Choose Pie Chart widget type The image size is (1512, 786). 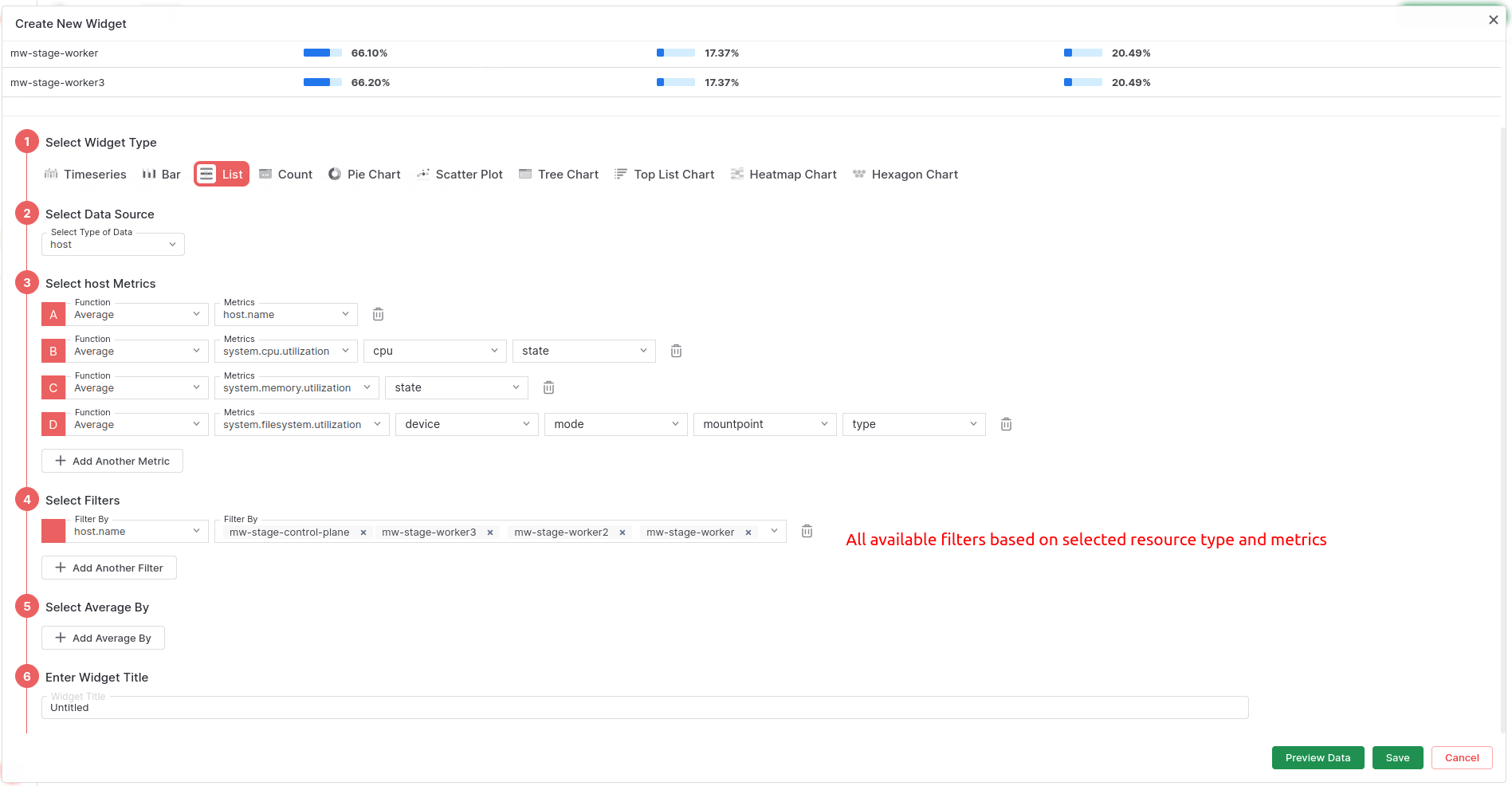[364, 175]
